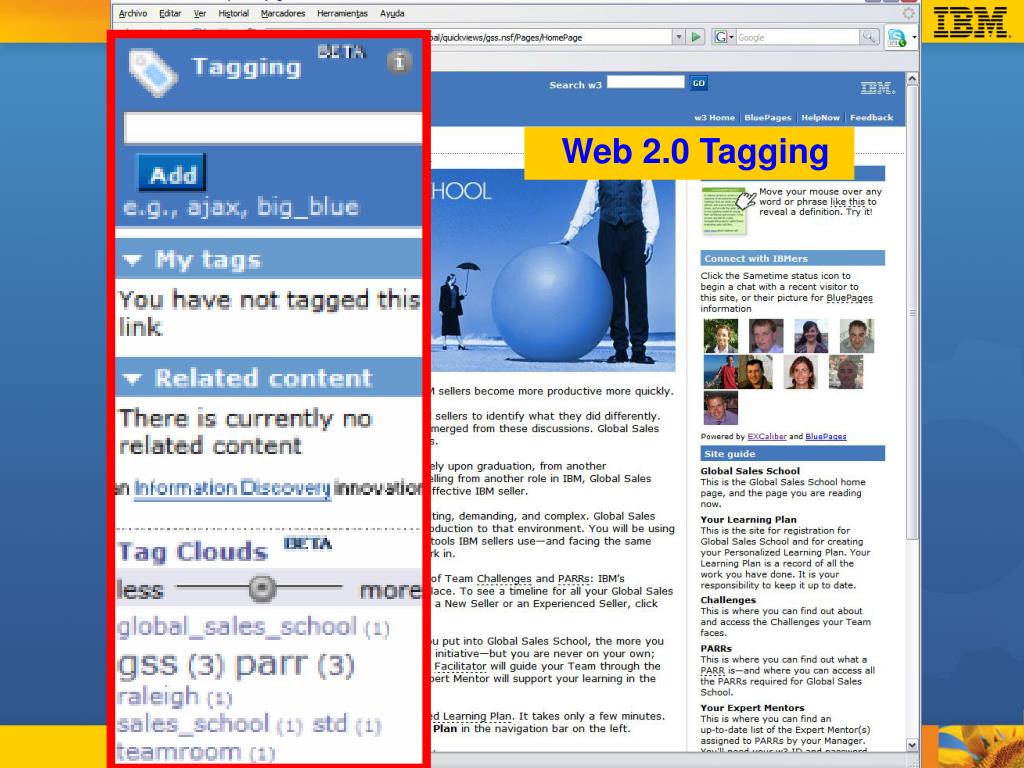This screenshot has height=768, width=1024.
Task: Click the first visitor photo in the top row
Action: (721, 336)
